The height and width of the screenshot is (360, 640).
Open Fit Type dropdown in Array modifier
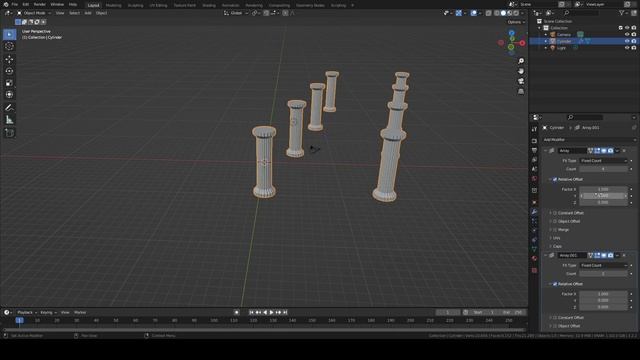click(x=603, y=161)
